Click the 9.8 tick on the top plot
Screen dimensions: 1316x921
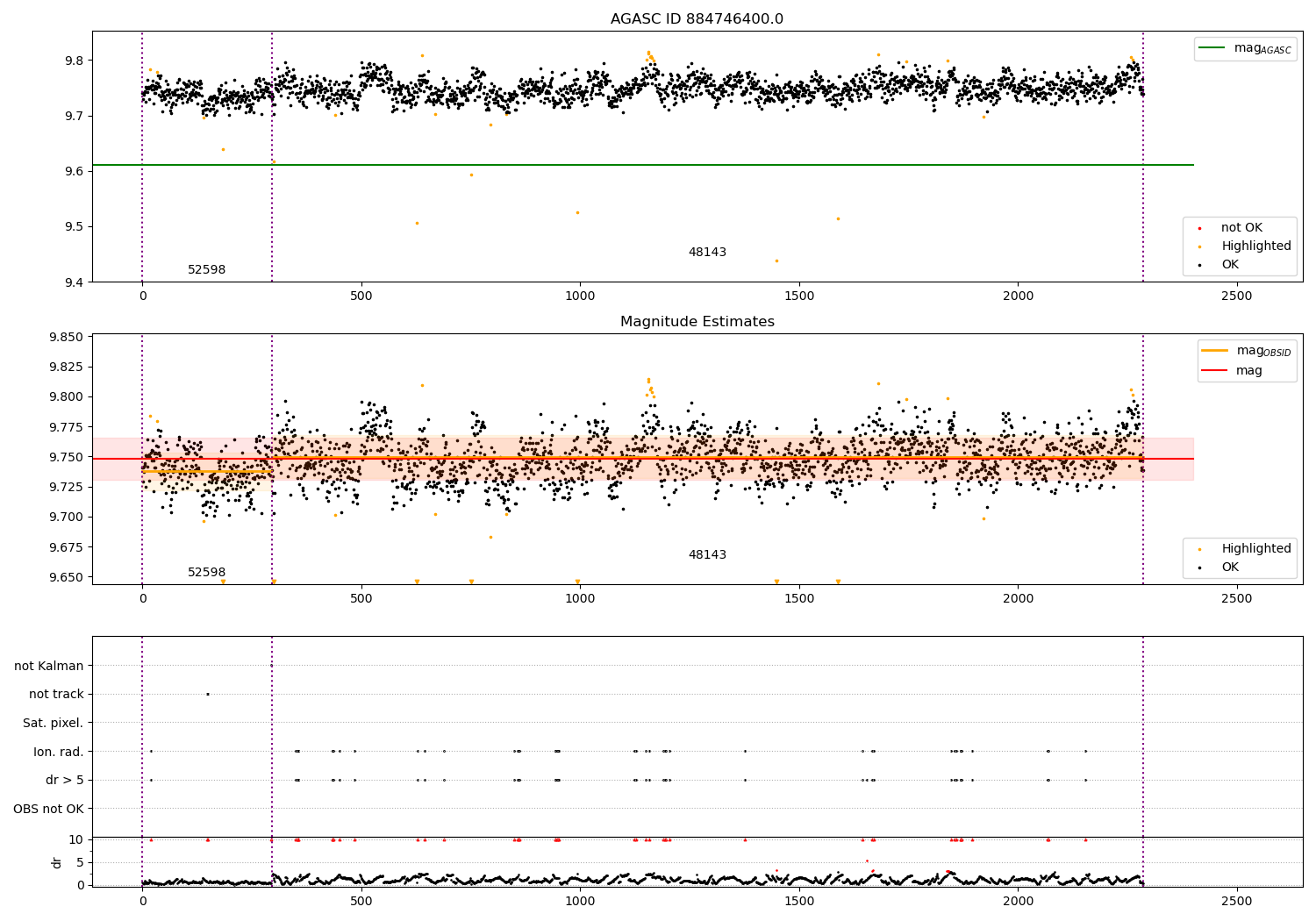point(75,61)
